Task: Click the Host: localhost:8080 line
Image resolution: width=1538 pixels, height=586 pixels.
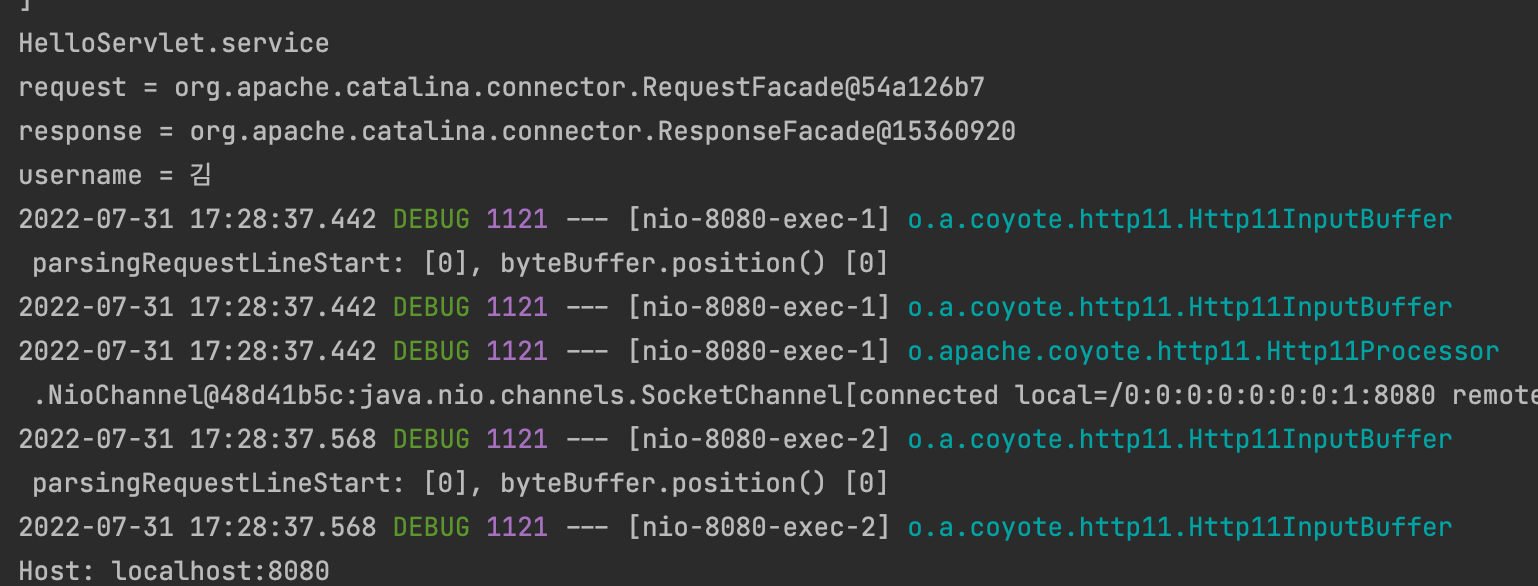Action: 174,572
